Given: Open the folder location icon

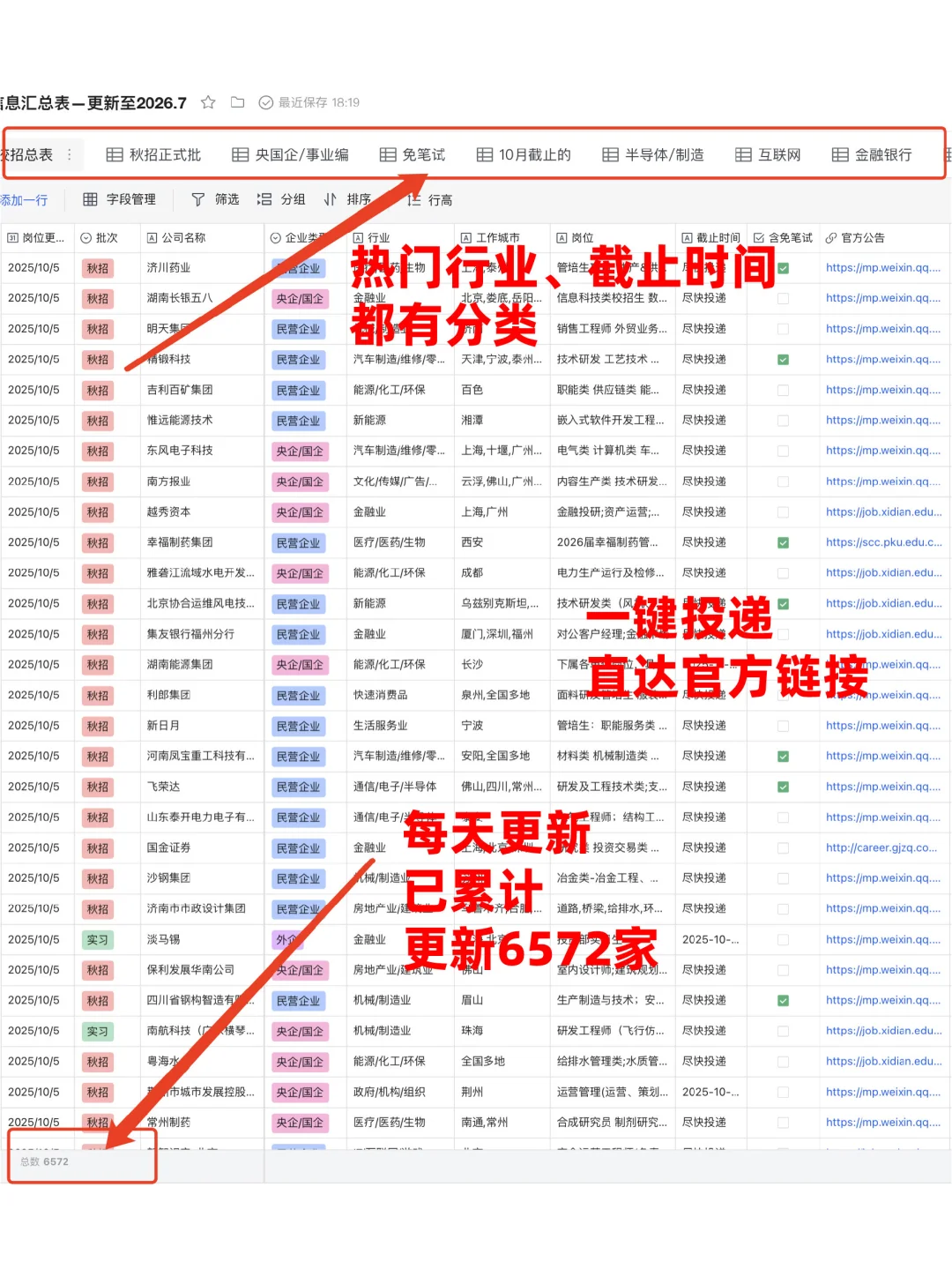Looking at the screenshot, I should coord(237,102).
